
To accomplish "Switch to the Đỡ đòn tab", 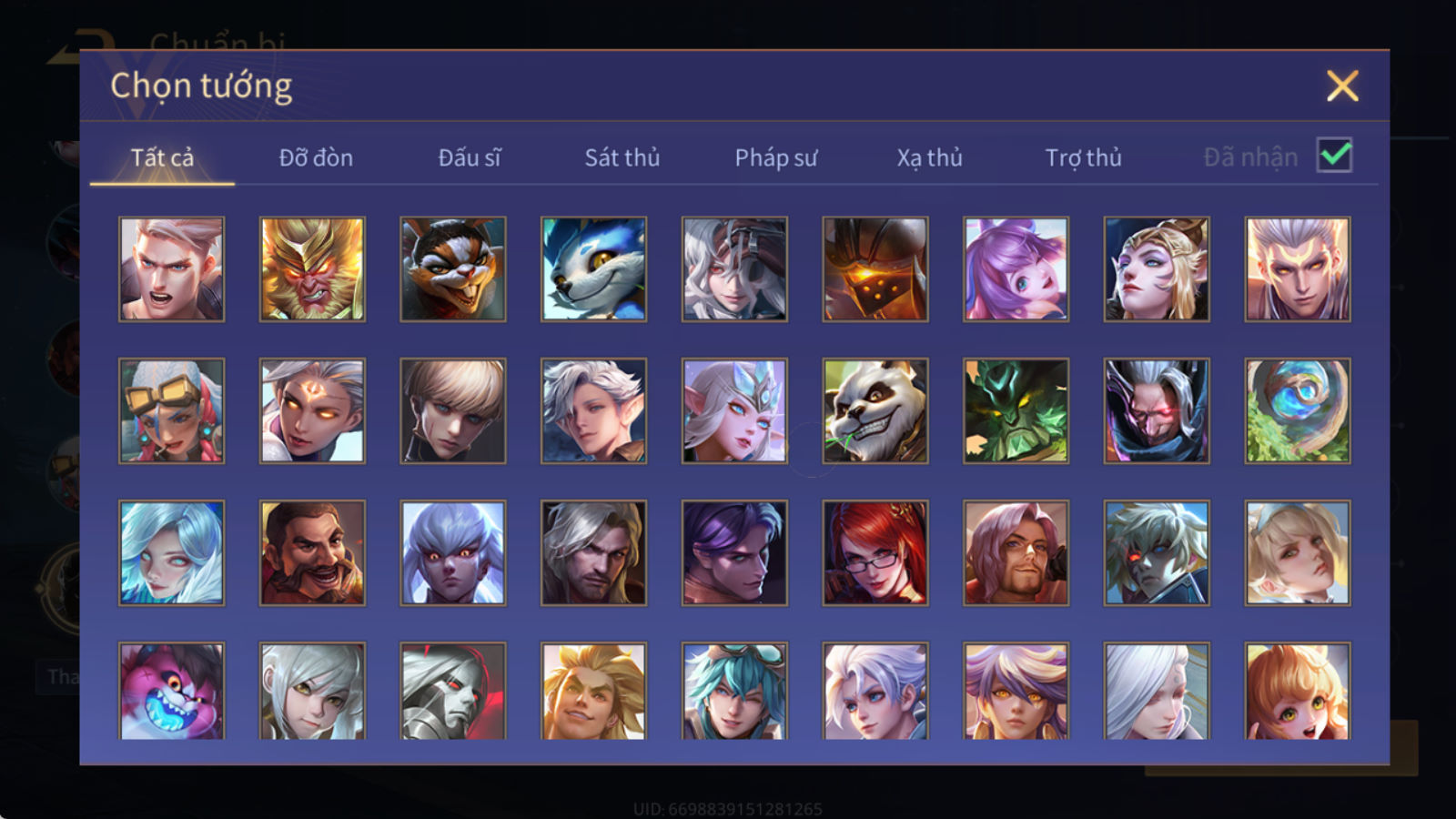I will coord(316,157).
